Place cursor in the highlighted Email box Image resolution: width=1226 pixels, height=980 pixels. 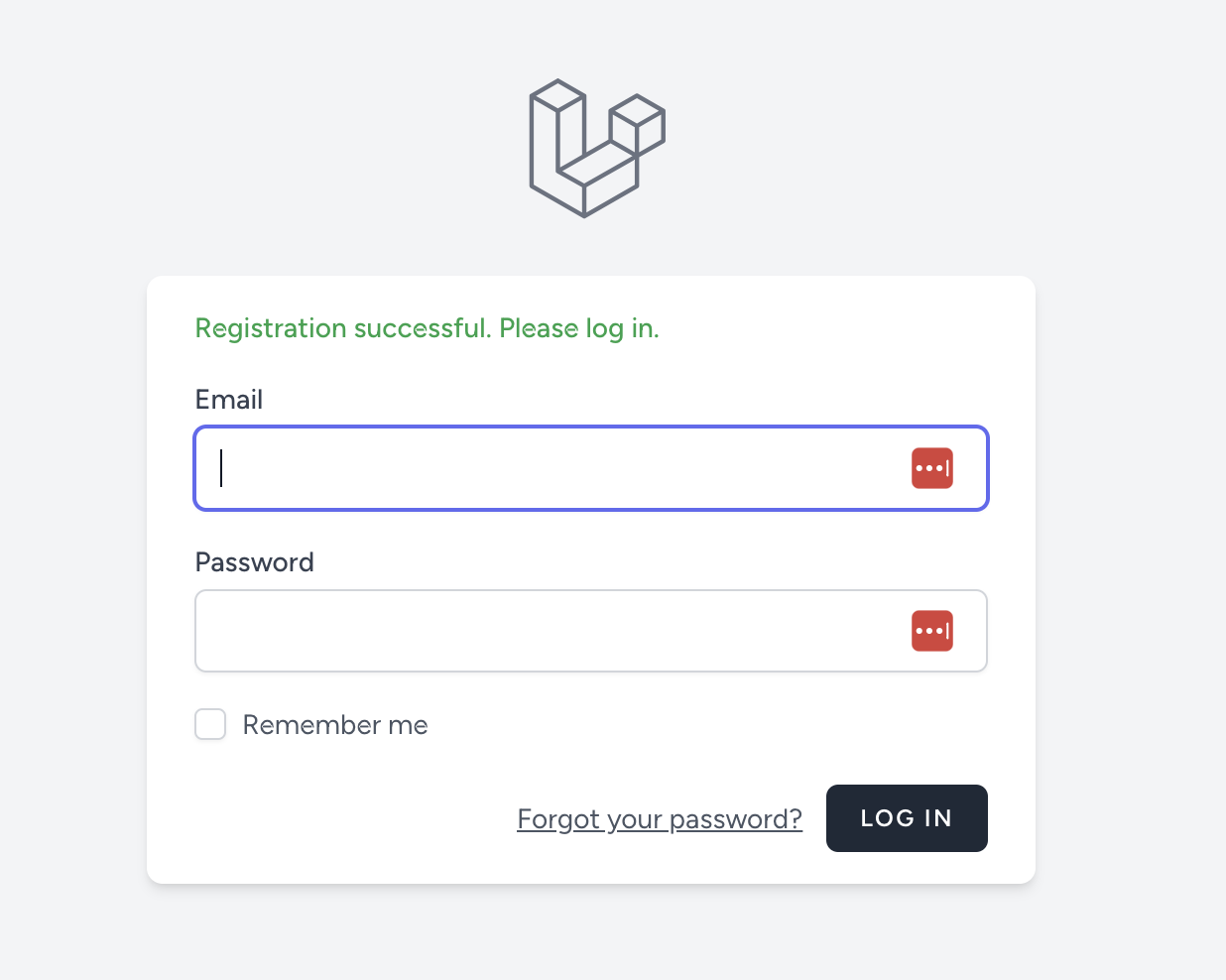555,468
